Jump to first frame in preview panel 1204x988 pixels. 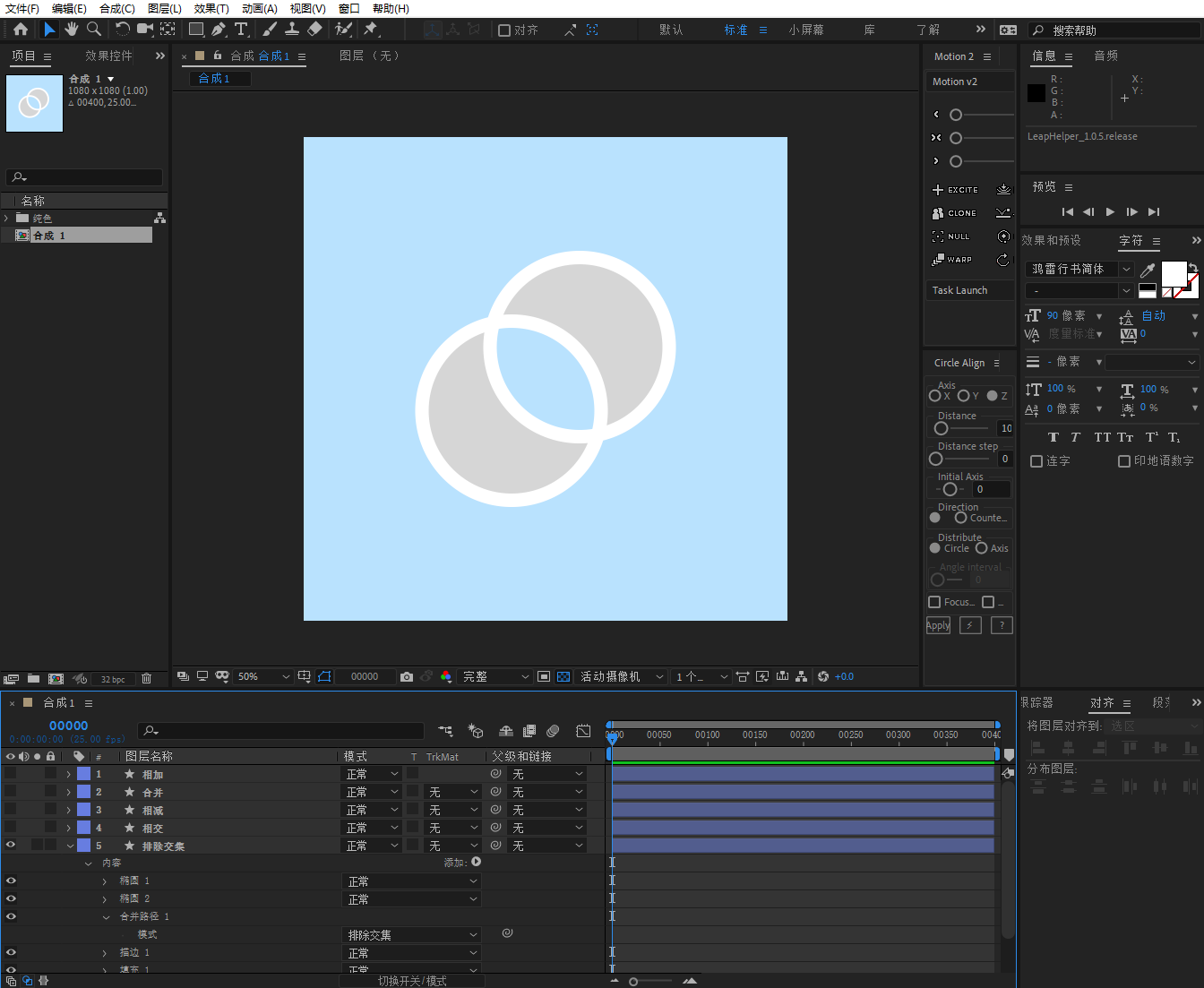[1067, 212]
